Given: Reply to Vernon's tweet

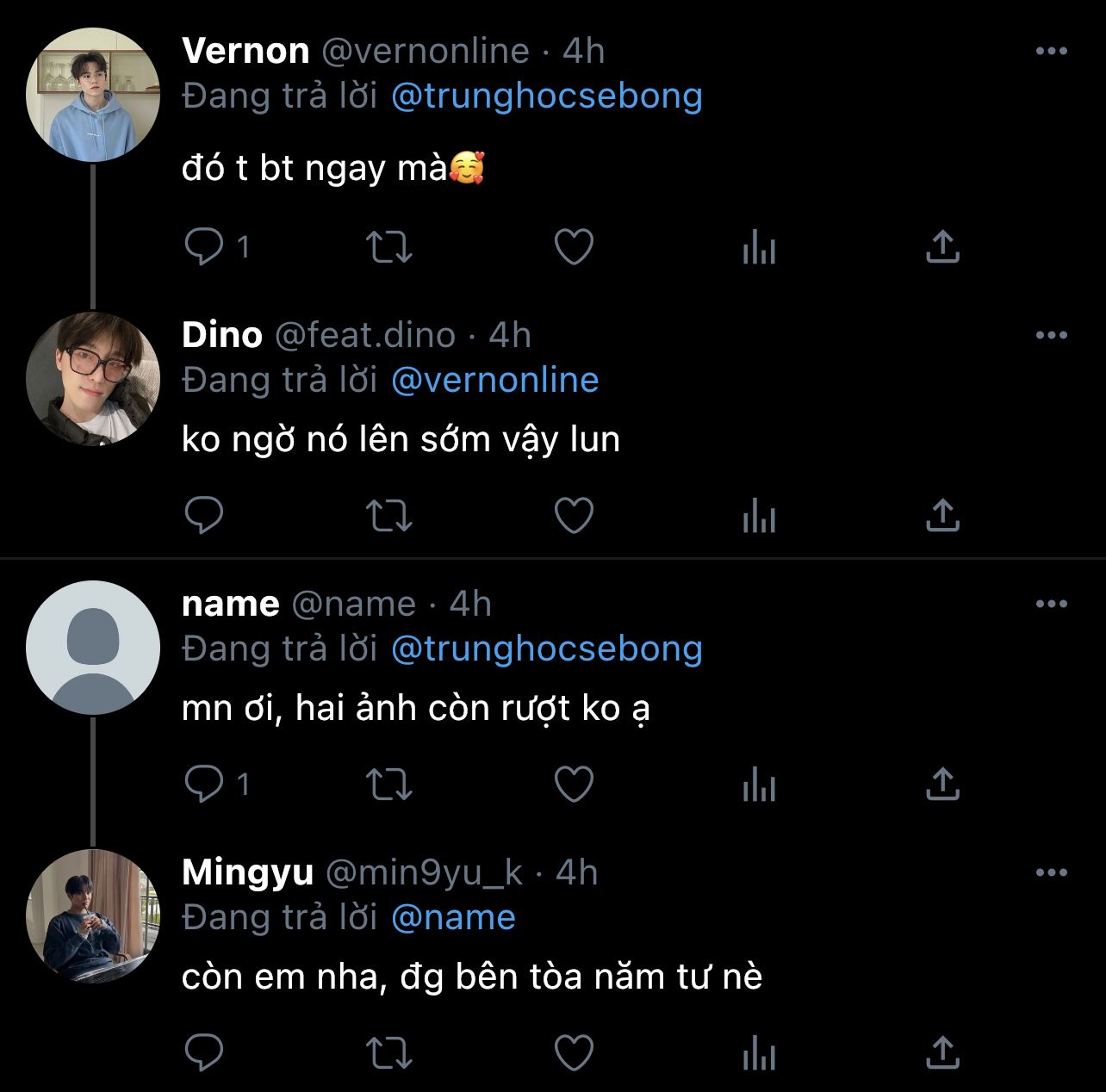Looking at the screenshot, I should pyautogui.click(x=204, y=247).
